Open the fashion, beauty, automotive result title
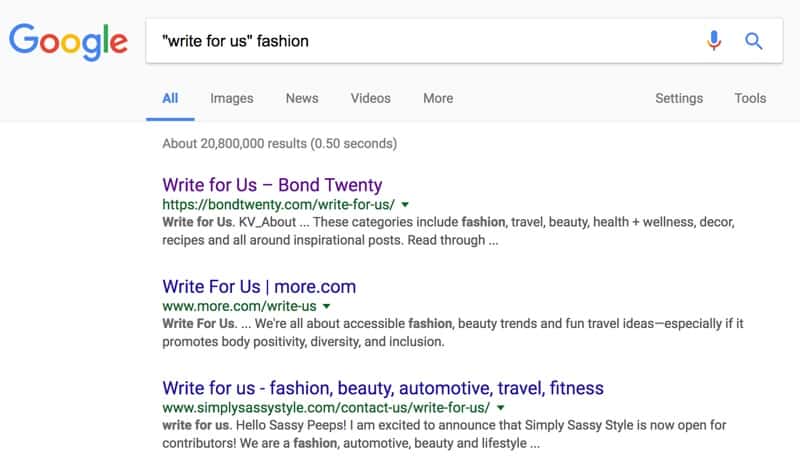Screen dimensions: 800x464 pos(383,388)
